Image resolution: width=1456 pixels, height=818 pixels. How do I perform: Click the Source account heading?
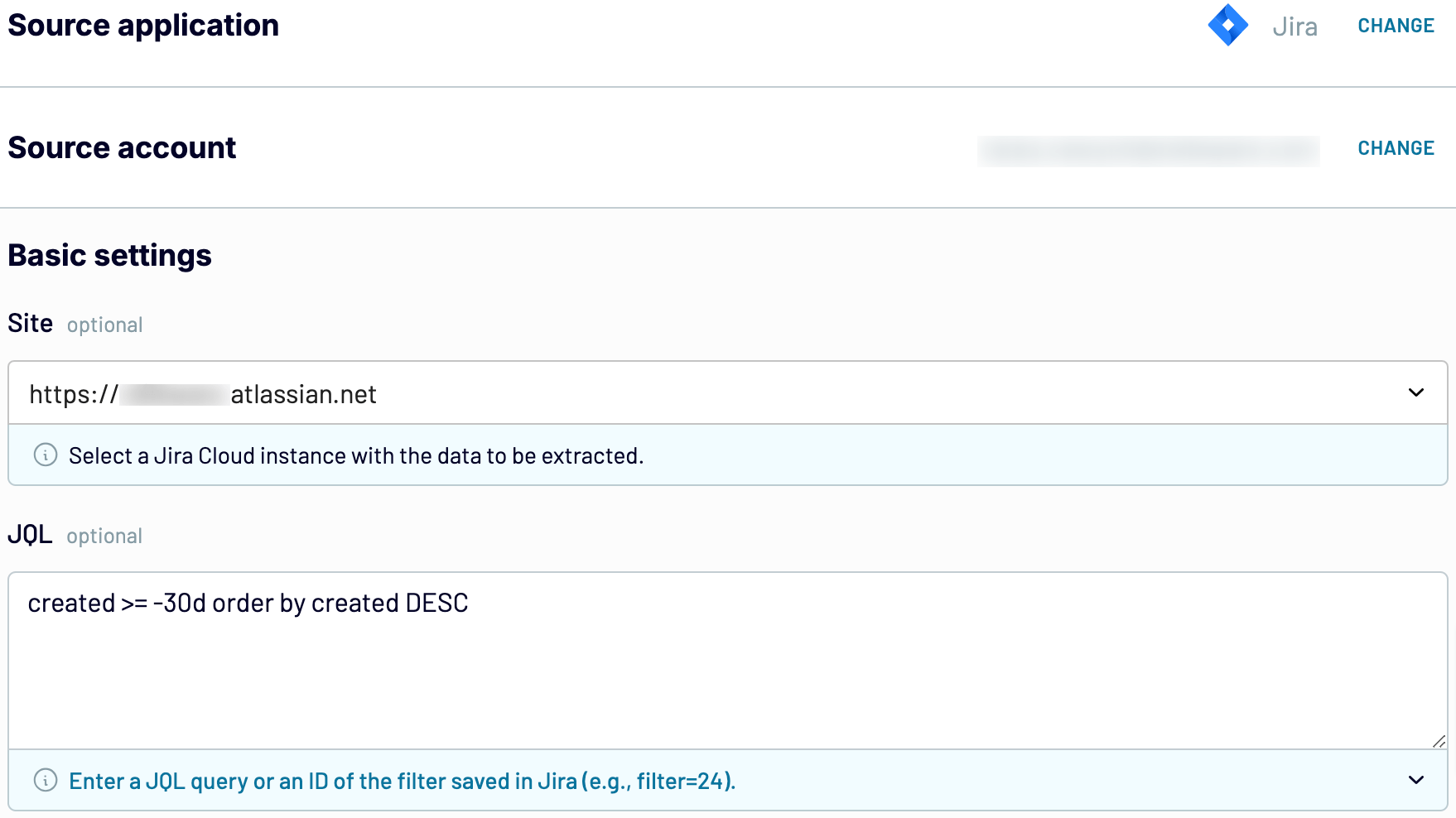pyautogui.click(x=122, y=148)
